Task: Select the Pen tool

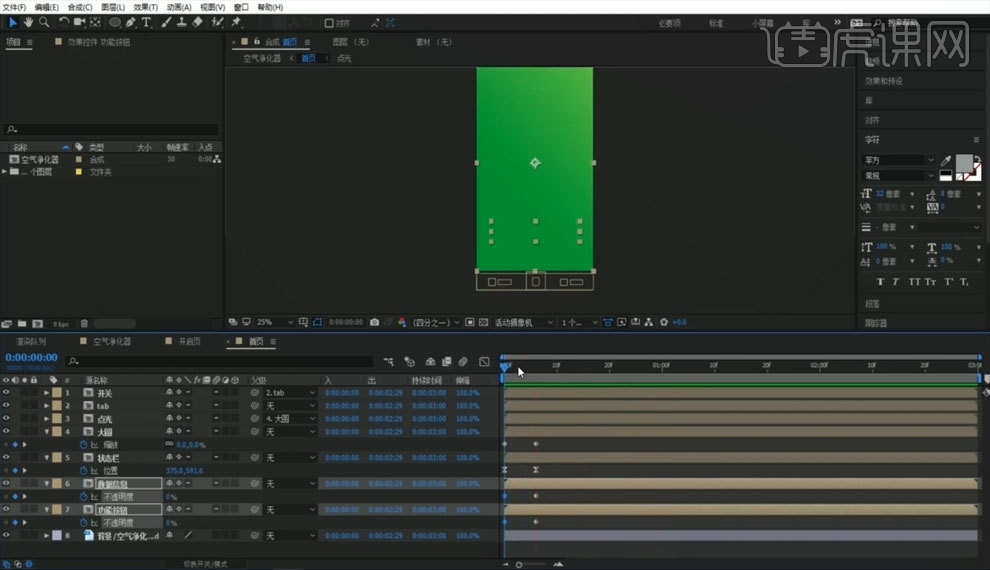Action: pos(131,23)
